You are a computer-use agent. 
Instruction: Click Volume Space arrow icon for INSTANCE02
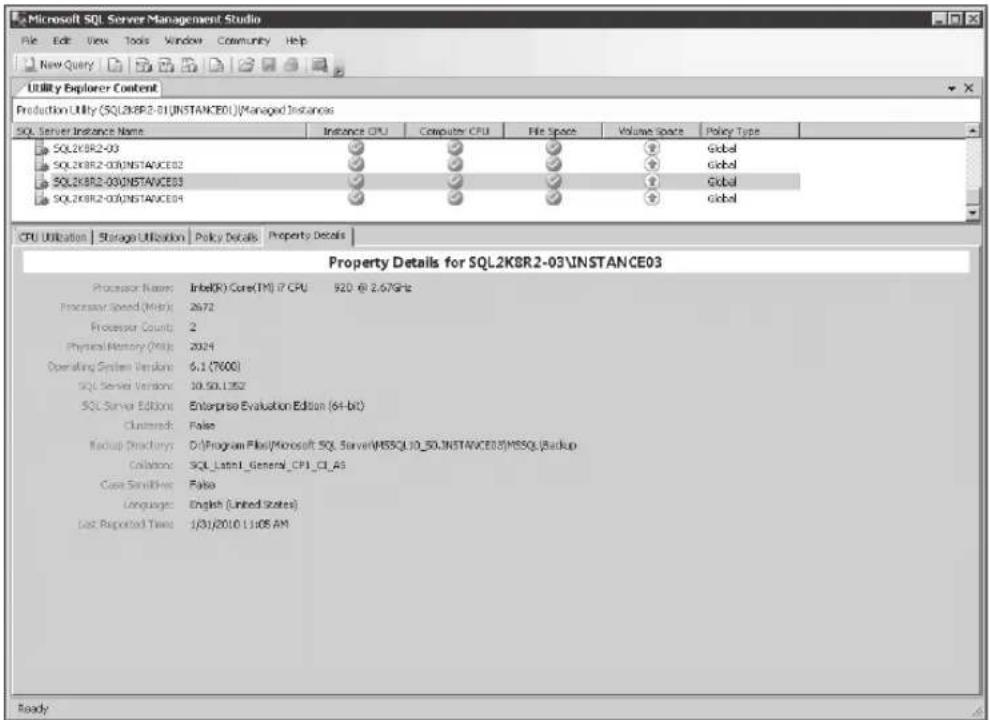[x=652, y=164]
